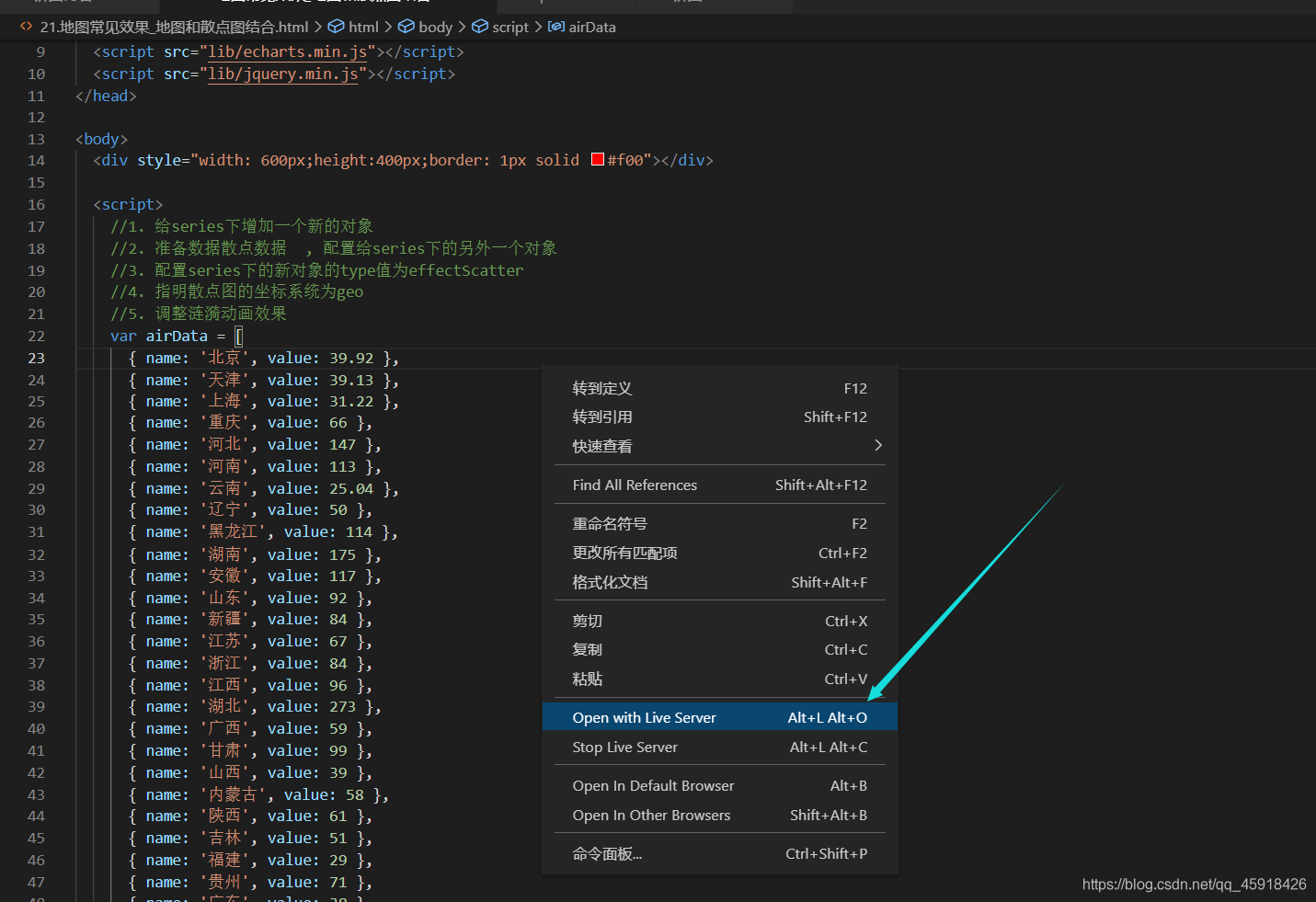The width and height of the screenshot is (1316, 902).
Task: Click the 'var airData' declaration text
Action: pyautogui.click(x=158, y=336)
